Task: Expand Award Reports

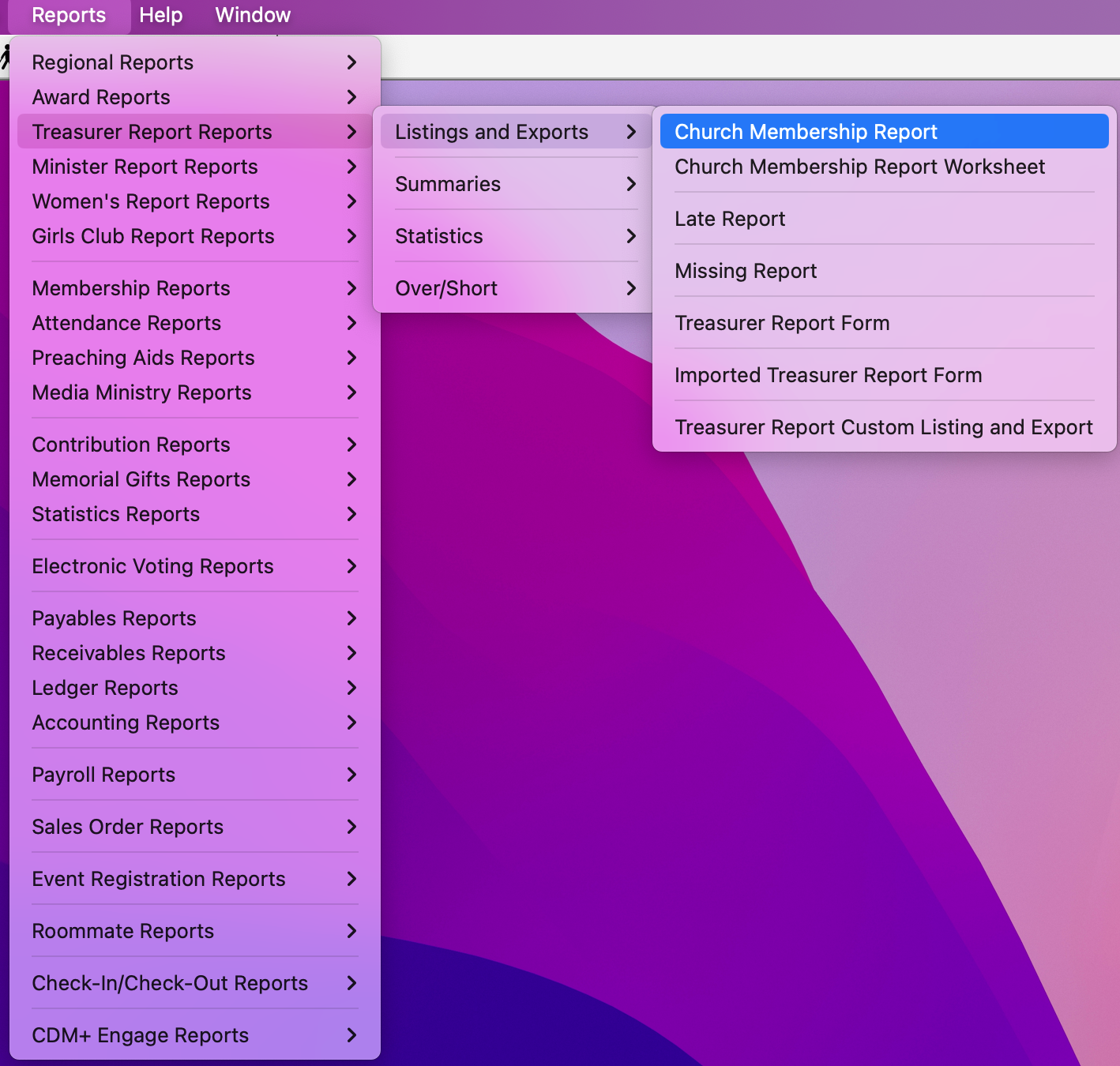Action: (101, 97)
